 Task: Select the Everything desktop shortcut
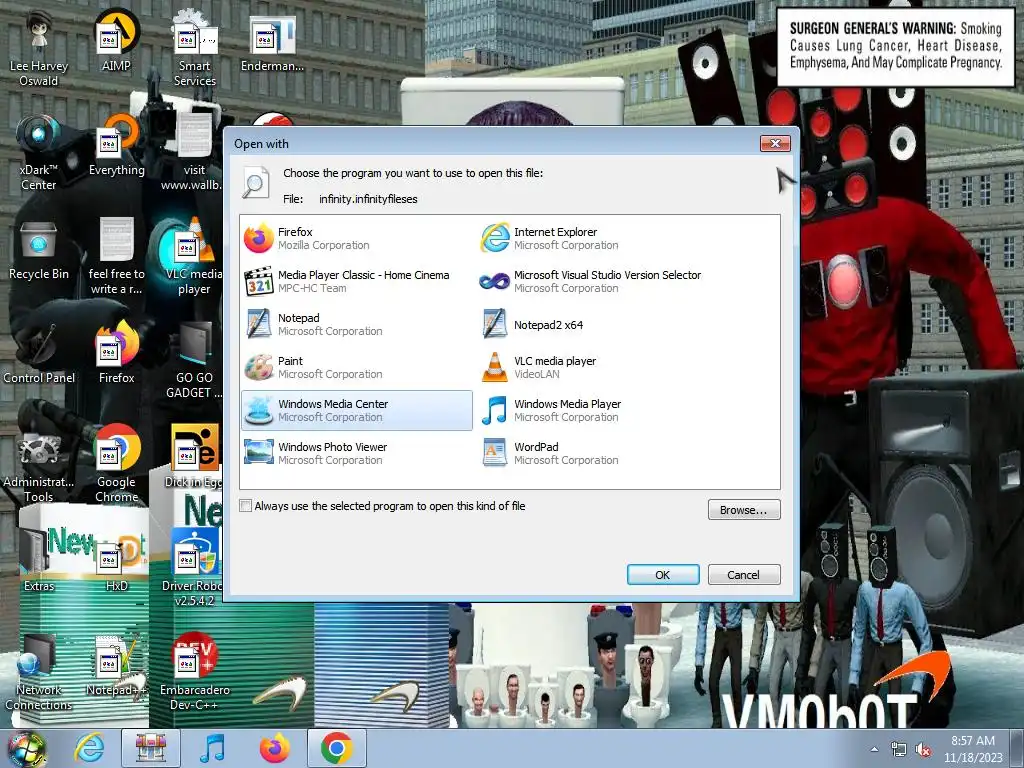(x=116, y=146)
